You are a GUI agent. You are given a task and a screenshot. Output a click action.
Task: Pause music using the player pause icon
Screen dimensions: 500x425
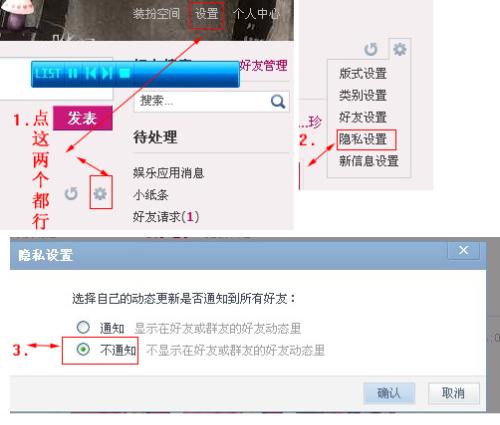point(73,73)
